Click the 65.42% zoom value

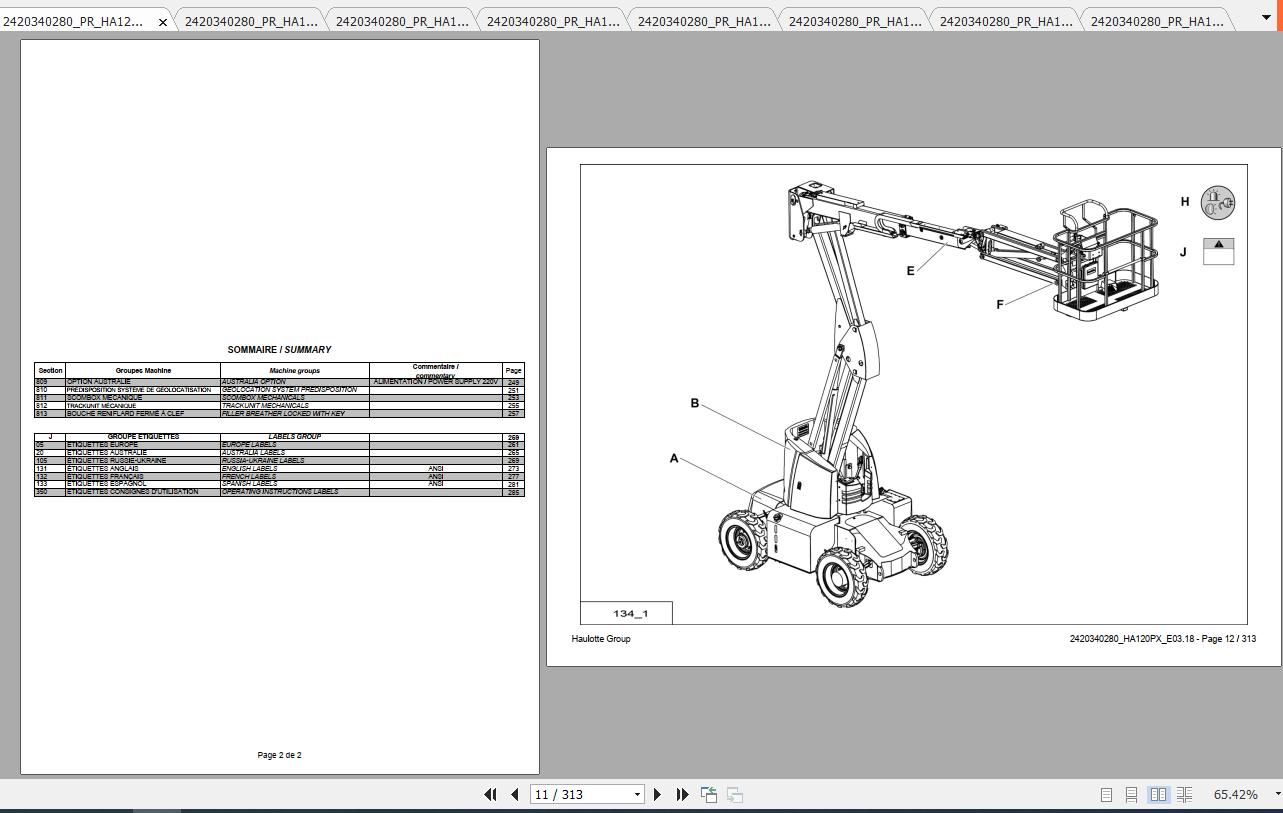pos(1235,794)
